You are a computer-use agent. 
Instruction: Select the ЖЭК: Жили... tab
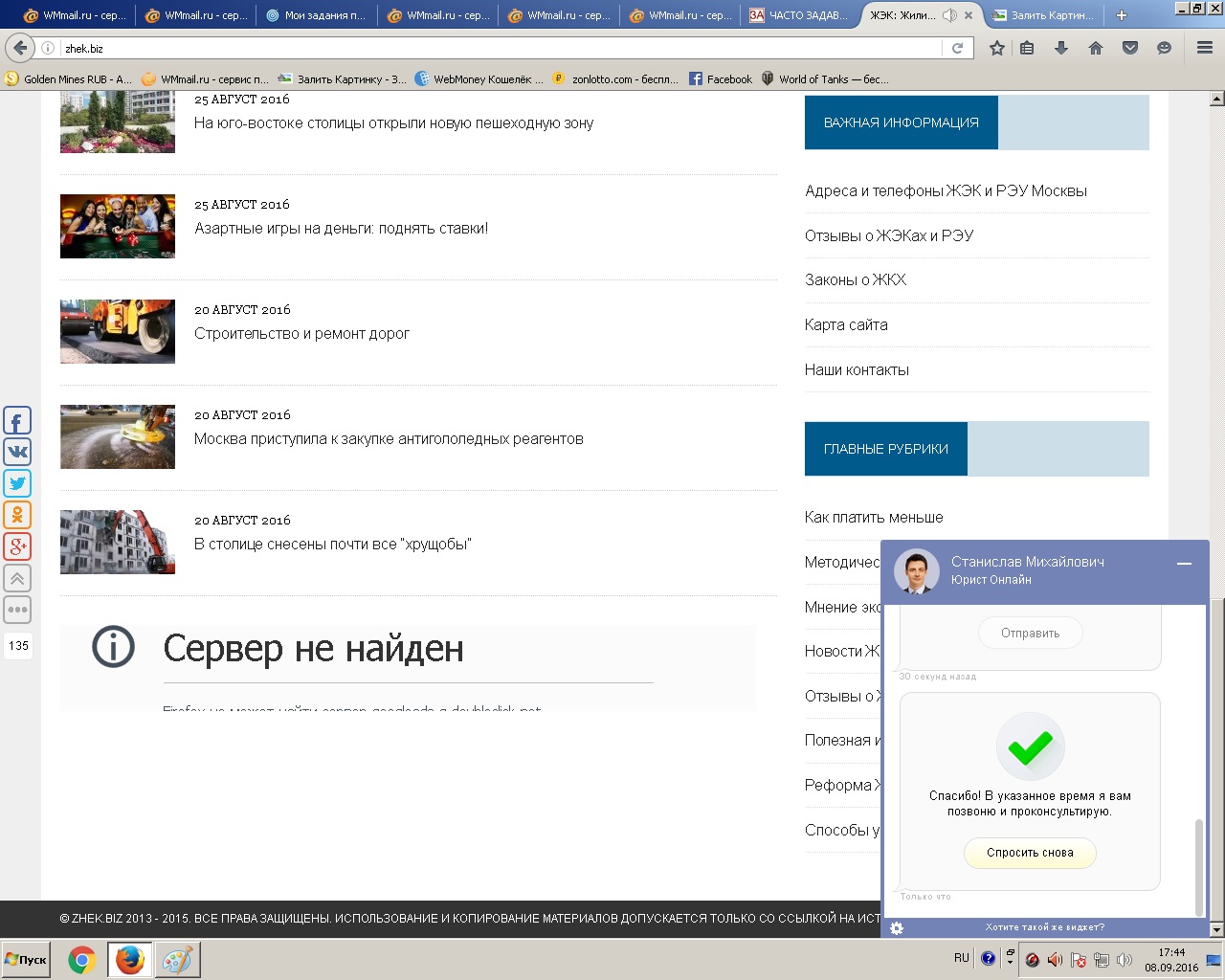pos(903,15)
